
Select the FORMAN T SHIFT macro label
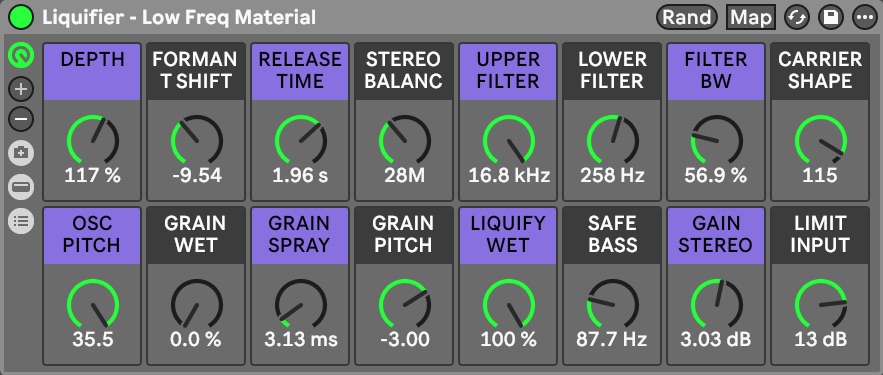tap(197, 72)
